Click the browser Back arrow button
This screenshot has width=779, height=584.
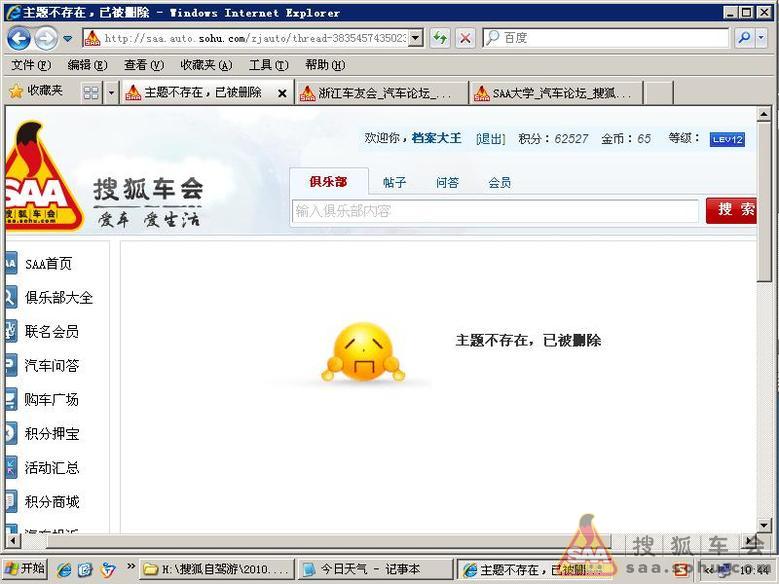click(x=19, y=38)
